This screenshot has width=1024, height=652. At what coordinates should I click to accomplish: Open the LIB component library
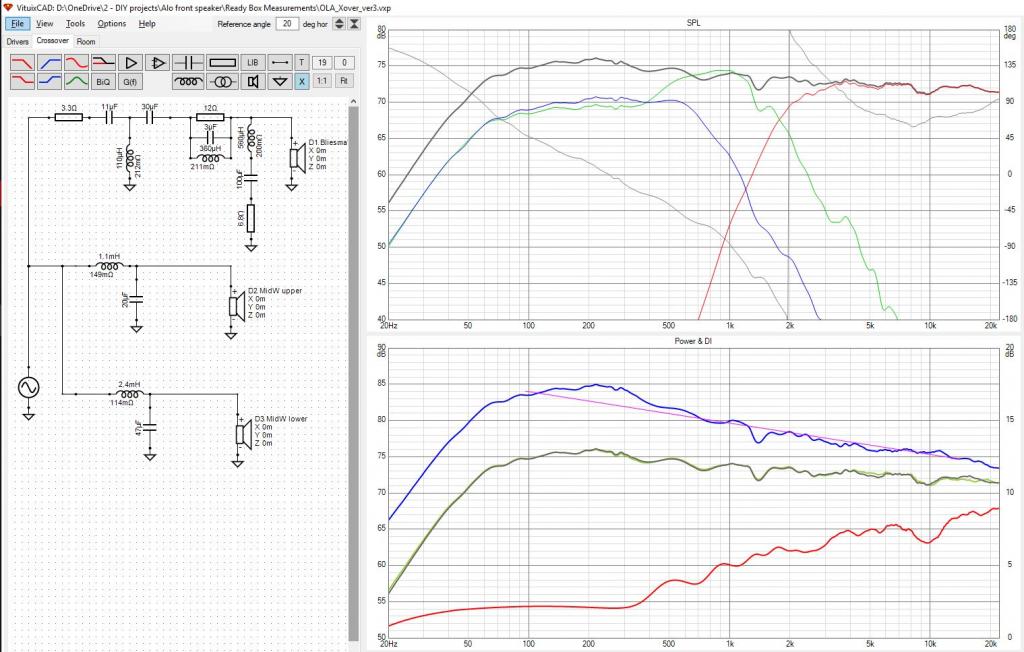pyautogui.click(x=253, y=63)
